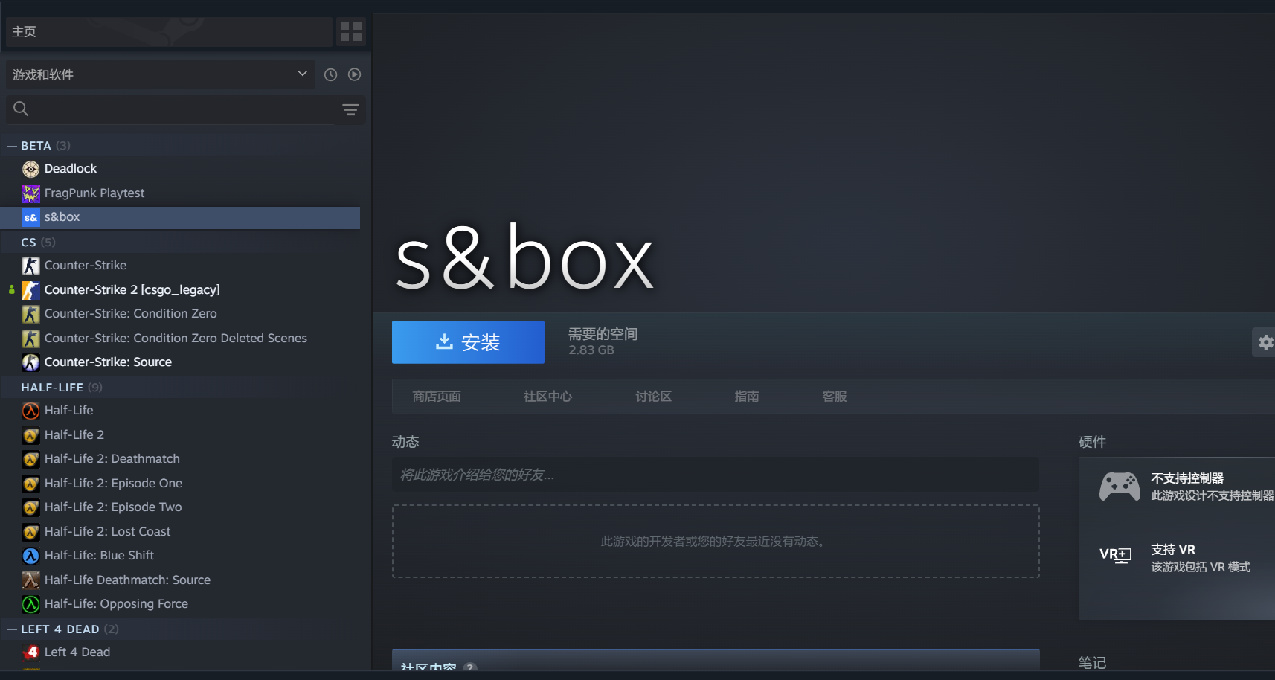
Task: Click the search magnifier icon
Action: (20, 109)
